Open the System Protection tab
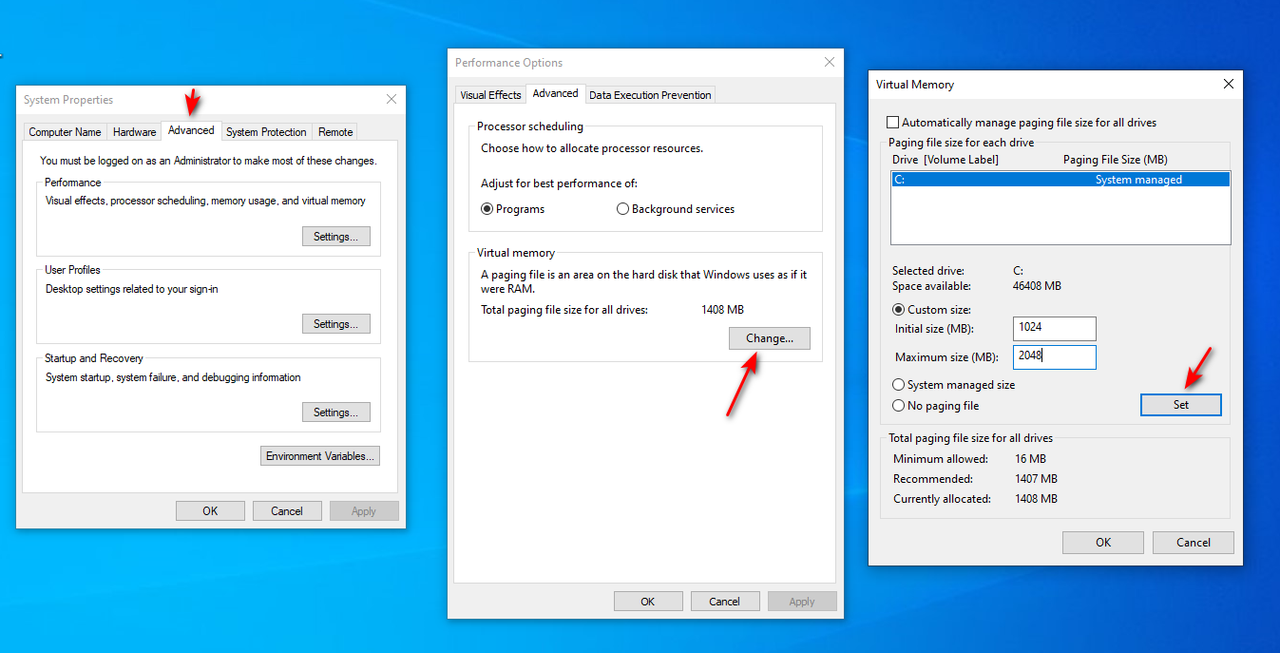Screen dimensions: 1280x653 [x=266, y=132]
